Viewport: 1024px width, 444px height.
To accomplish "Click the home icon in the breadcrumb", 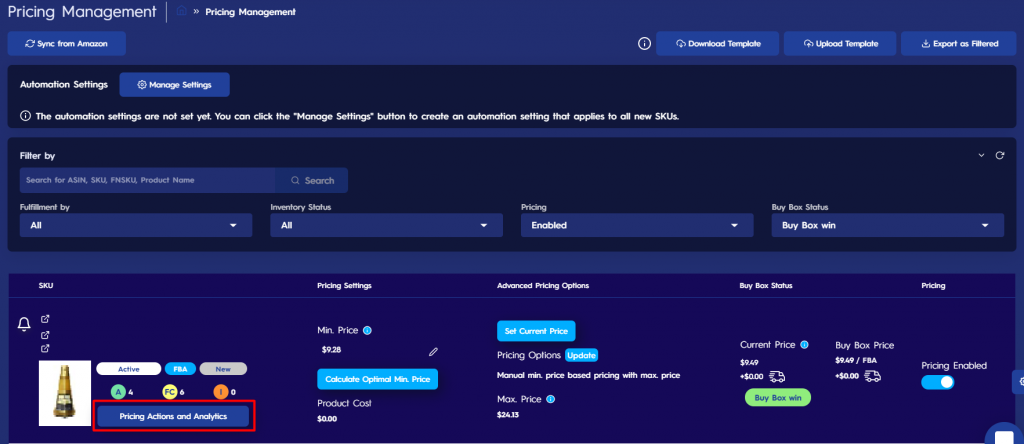I will (x=182, y=11).
